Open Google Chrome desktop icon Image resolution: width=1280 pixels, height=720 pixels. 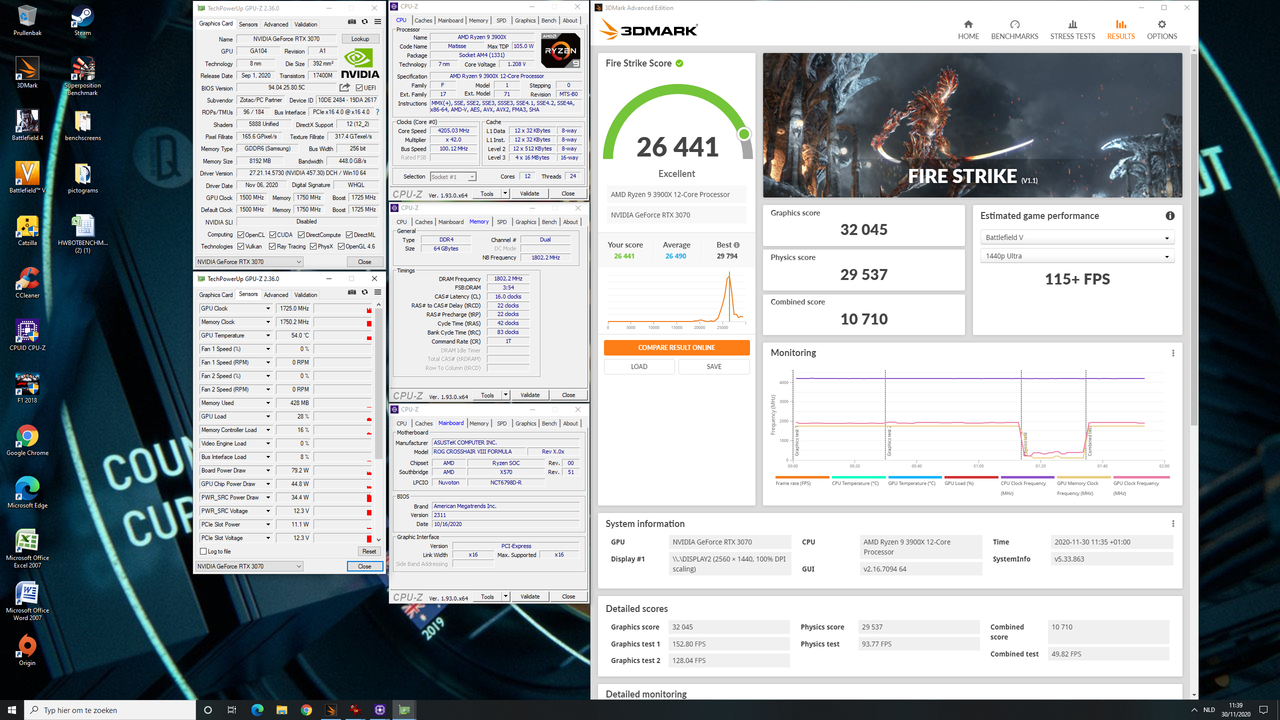[x=27, y=440]
